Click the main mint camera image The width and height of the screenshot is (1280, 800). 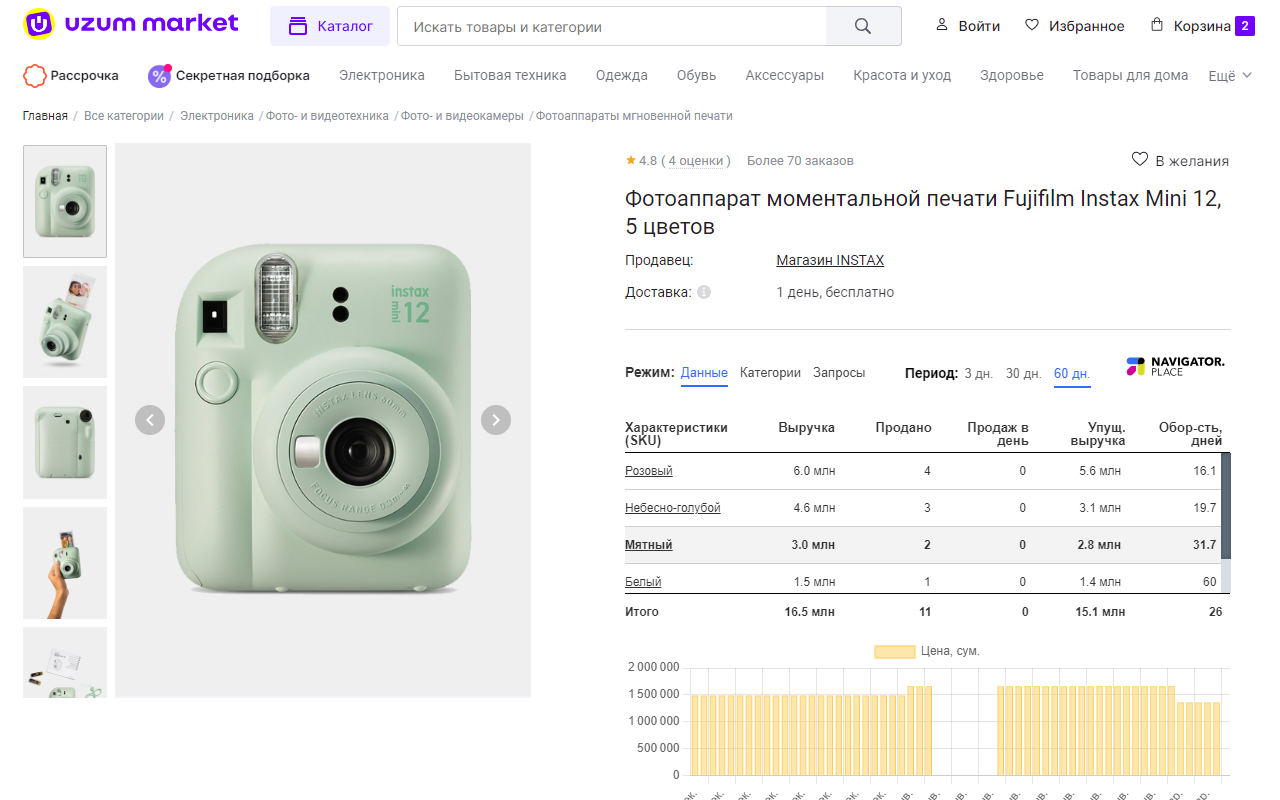(323, 420)
